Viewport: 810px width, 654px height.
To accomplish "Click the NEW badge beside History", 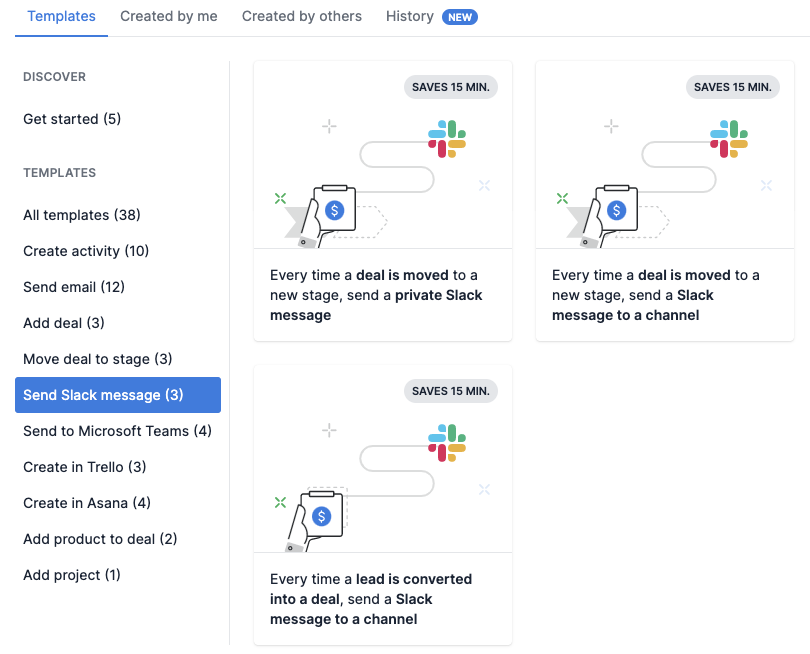I will 460,16.
